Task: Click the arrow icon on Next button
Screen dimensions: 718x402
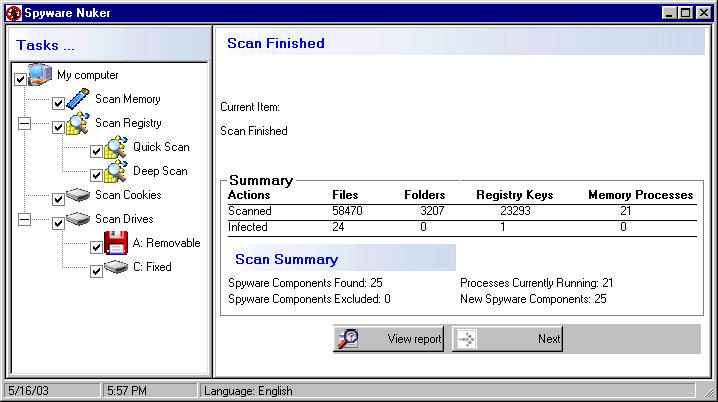Action: pos(467,339)
